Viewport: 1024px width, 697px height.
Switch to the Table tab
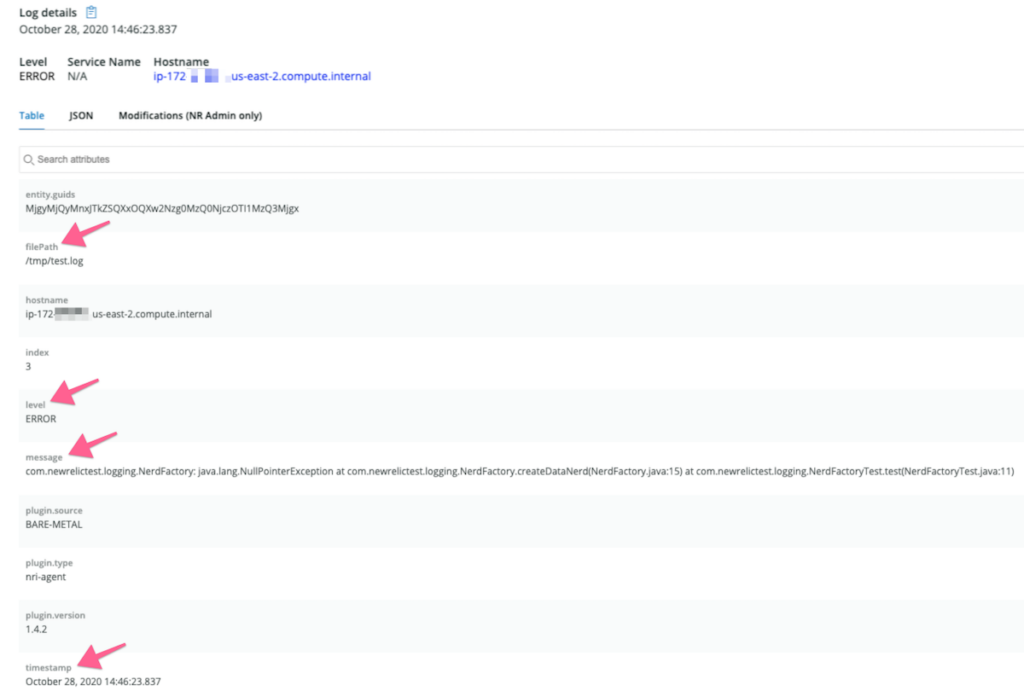point(32,115)
